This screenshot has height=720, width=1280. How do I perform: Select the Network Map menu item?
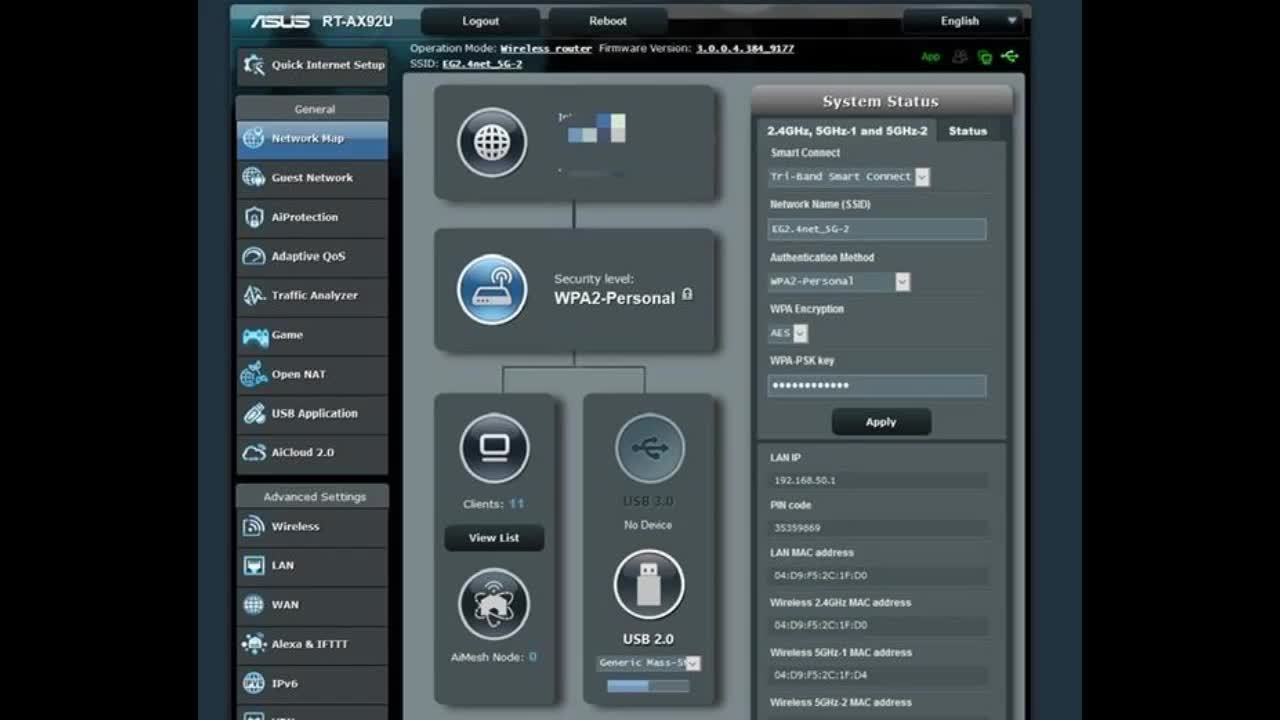point(312,139)
